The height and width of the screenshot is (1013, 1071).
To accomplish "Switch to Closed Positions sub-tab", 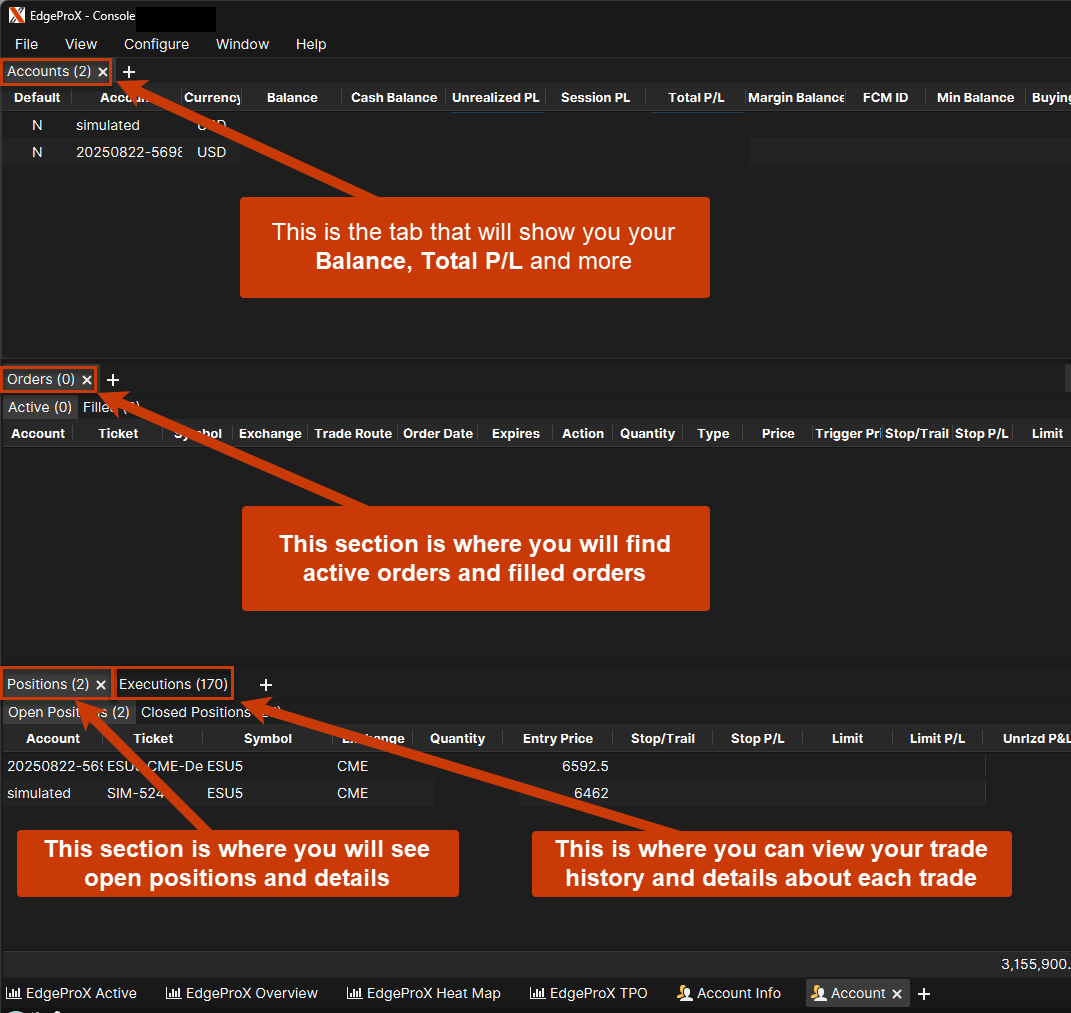I will (196, 712).
